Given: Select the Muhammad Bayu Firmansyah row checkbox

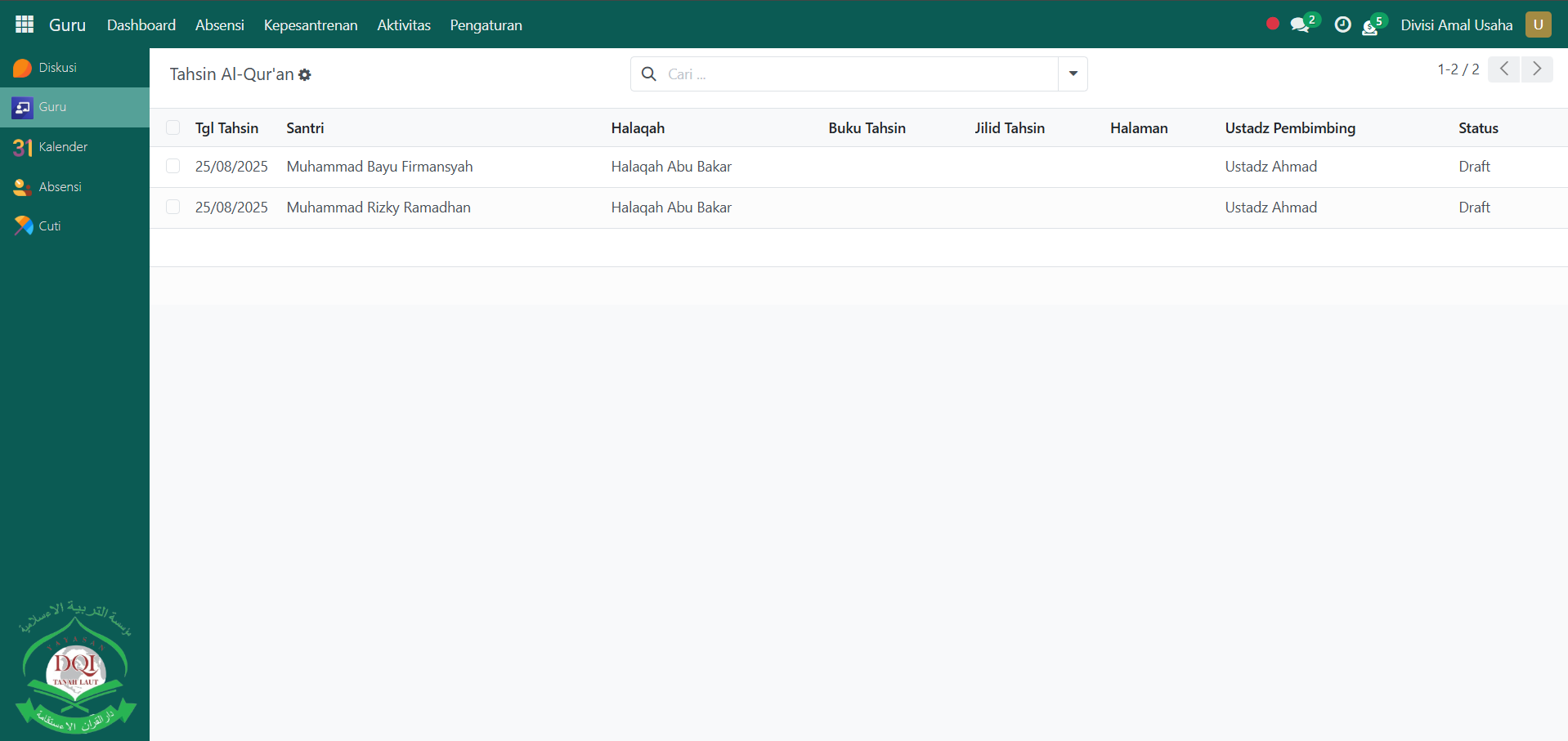Looking at the screenshot, I should pyautogui.click(x=172, y=166).
